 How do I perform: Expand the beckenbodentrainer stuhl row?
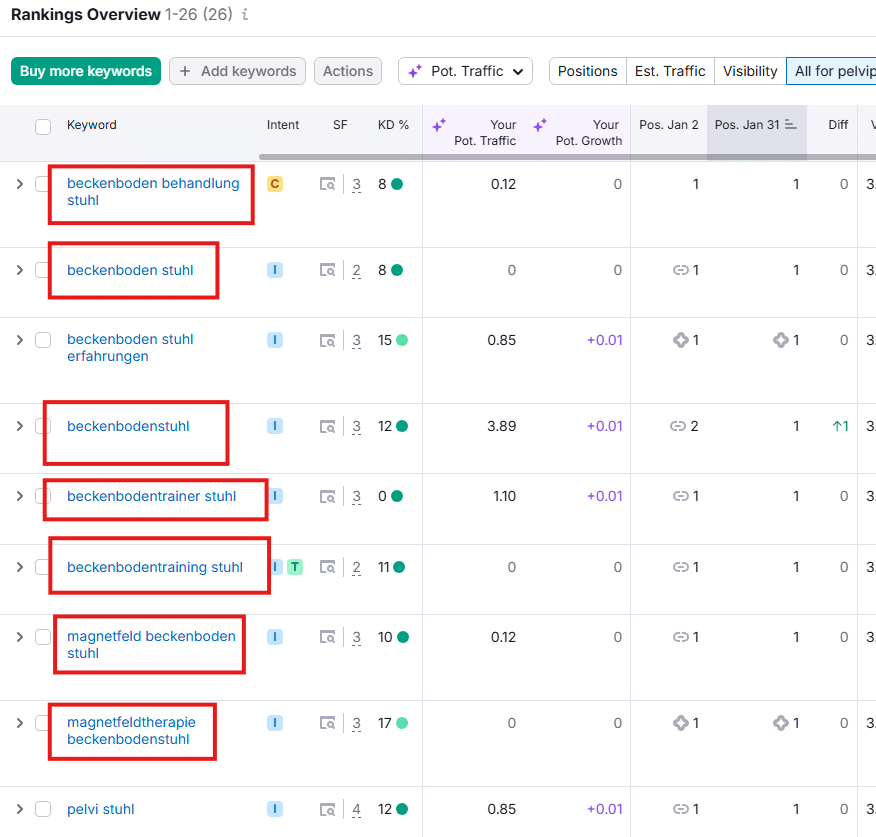(x=20, y=496)
